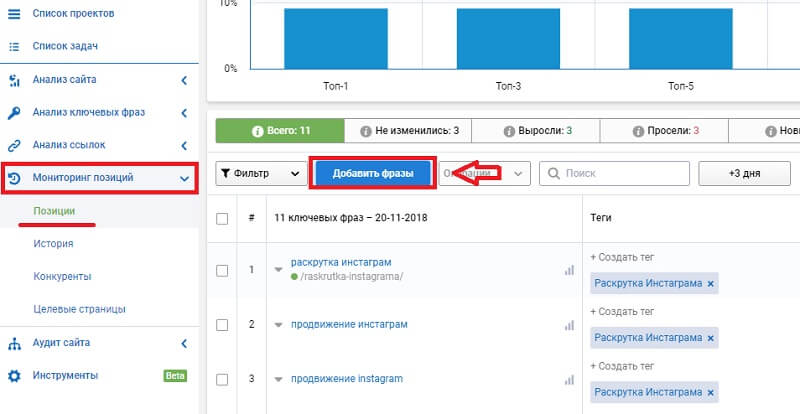
Task: Check the box for раскрутка инстаграм row
Action: point(222,270)
